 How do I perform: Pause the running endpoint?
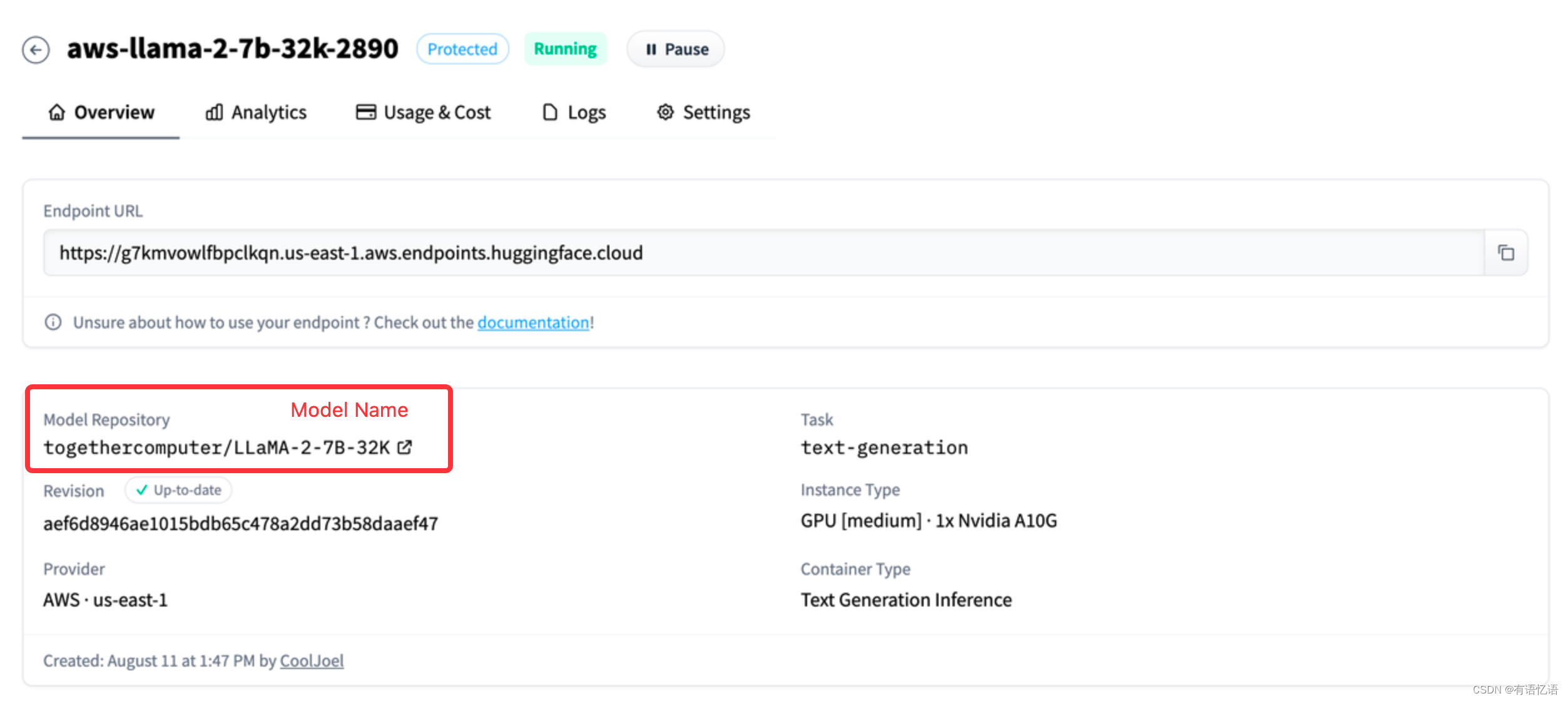[x=676, y=49]
